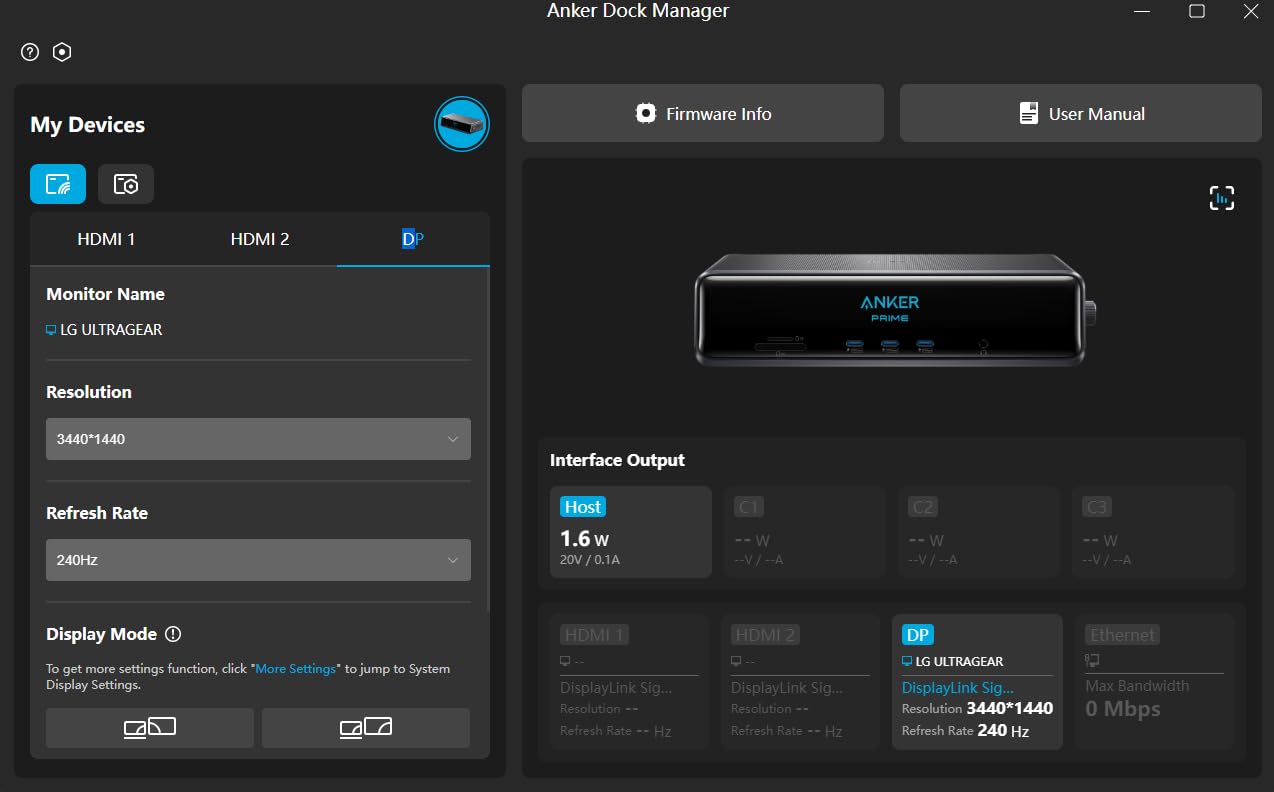Expand the Resolution 3440*1440 dropdown
The height and width of the screenshot is (792, 1274).
point(258,439)
